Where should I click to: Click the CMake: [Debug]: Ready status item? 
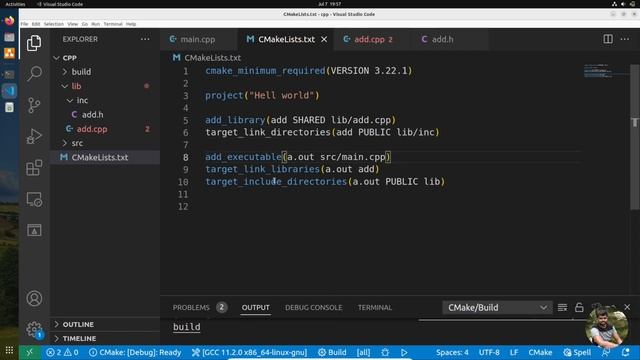click(x=135, y=353)
